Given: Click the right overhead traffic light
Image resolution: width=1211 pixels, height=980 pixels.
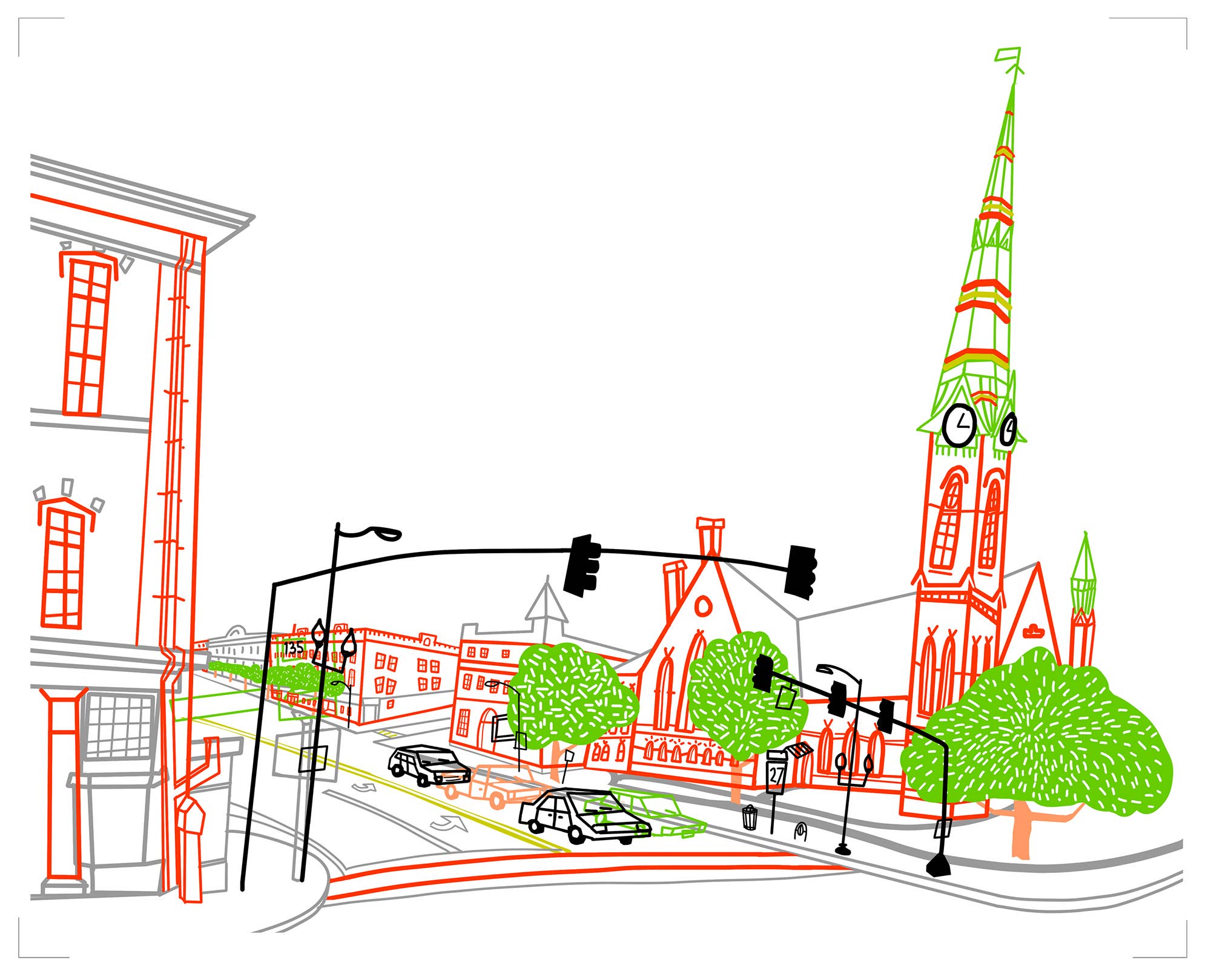Looking at the screenshot, I should tap(801, 572).
